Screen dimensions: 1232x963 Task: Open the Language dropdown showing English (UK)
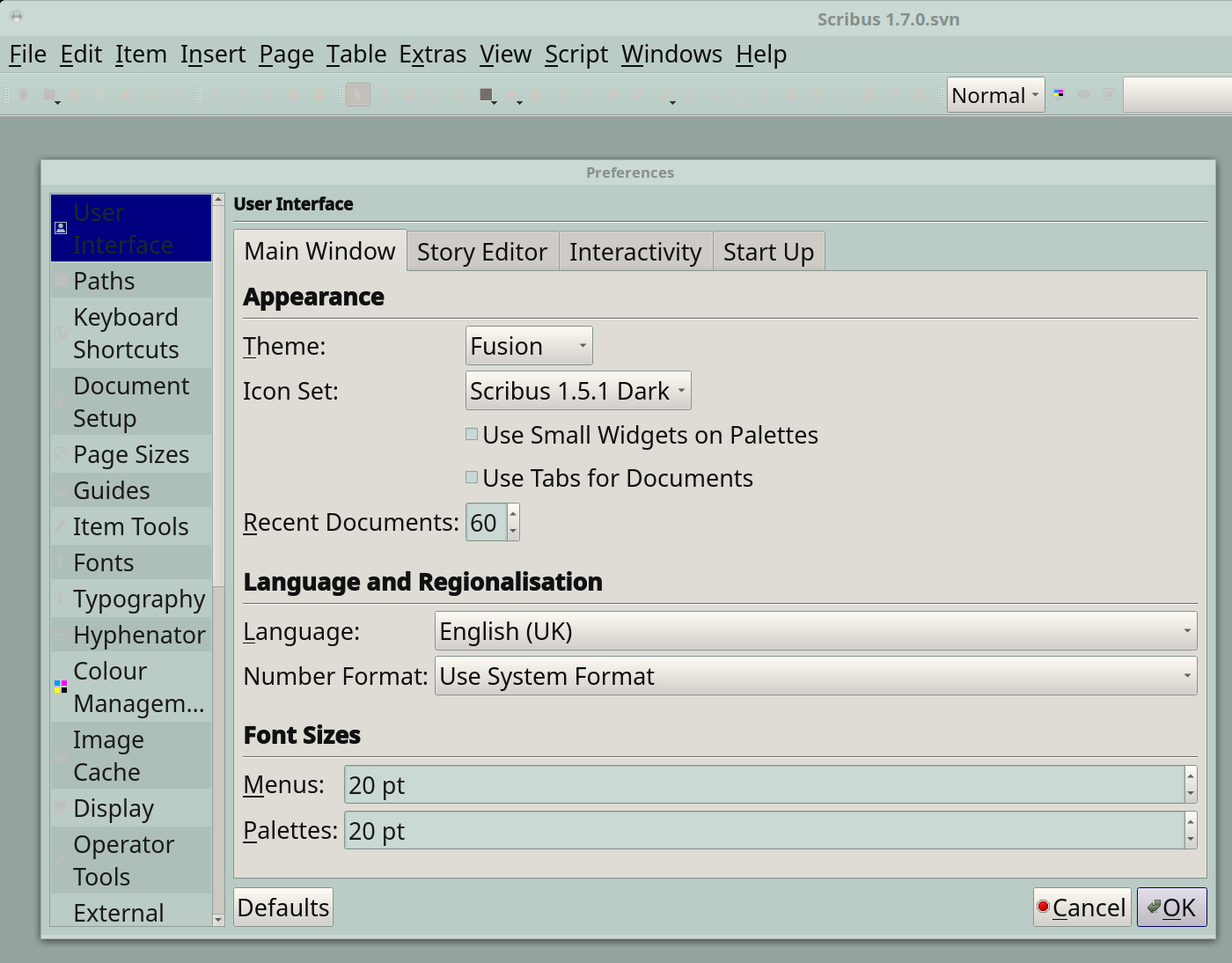point(815,631)
